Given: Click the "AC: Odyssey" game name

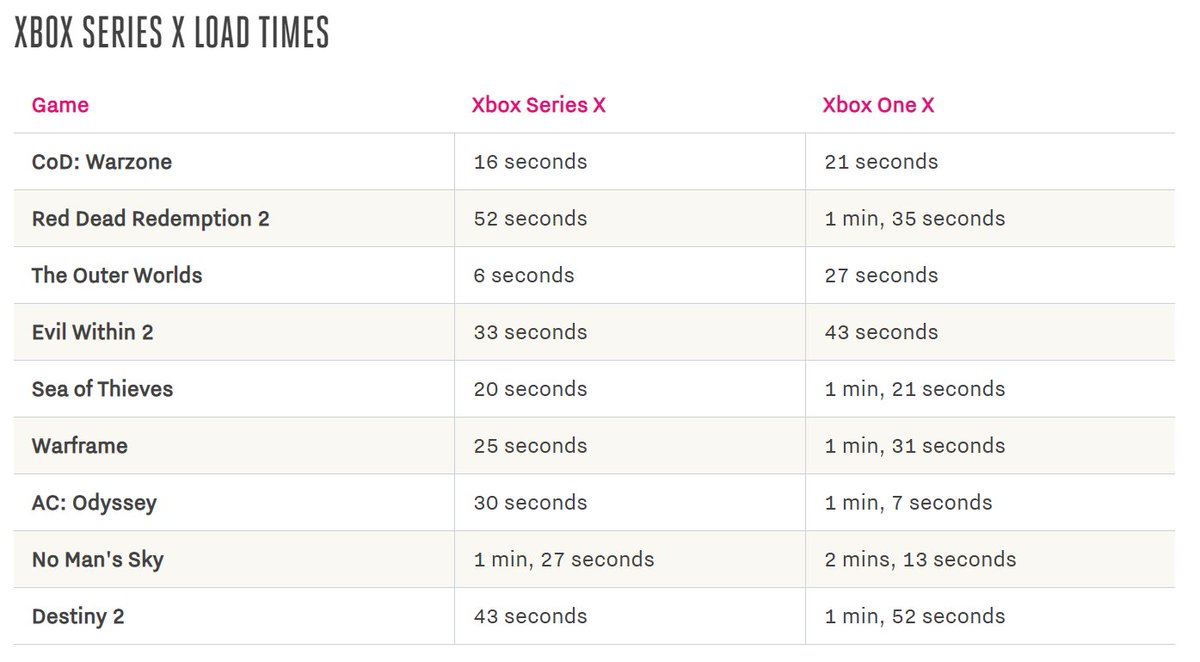Looking at the screenshot, I should coord(94,503).
